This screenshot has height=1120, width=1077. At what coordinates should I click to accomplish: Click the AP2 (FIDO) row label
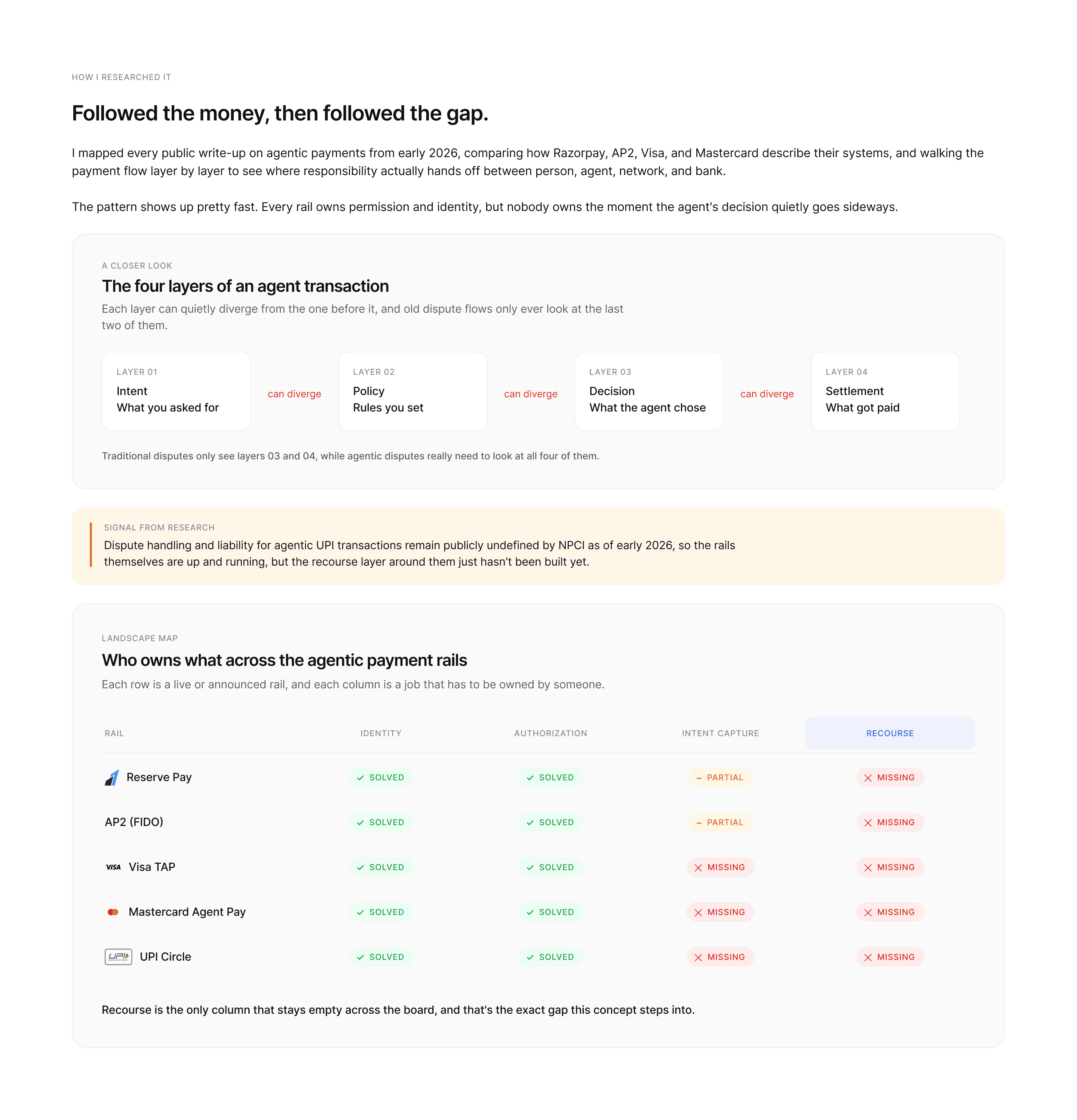[x=134, y=822]
